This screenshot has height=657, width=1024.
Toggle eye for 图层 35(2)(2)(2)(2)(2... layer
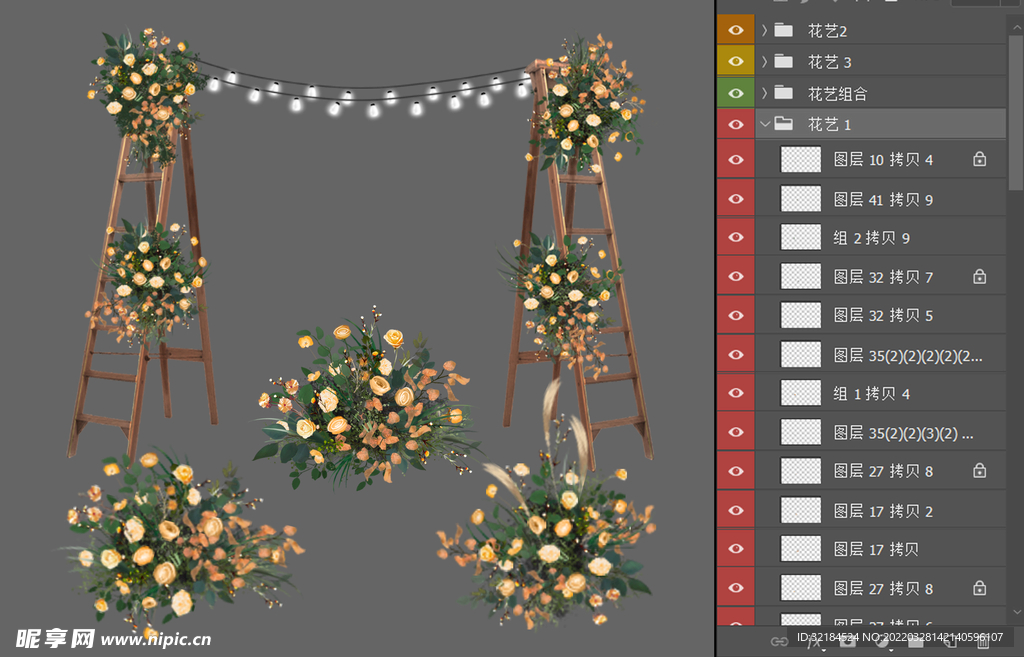click(735, 354)
